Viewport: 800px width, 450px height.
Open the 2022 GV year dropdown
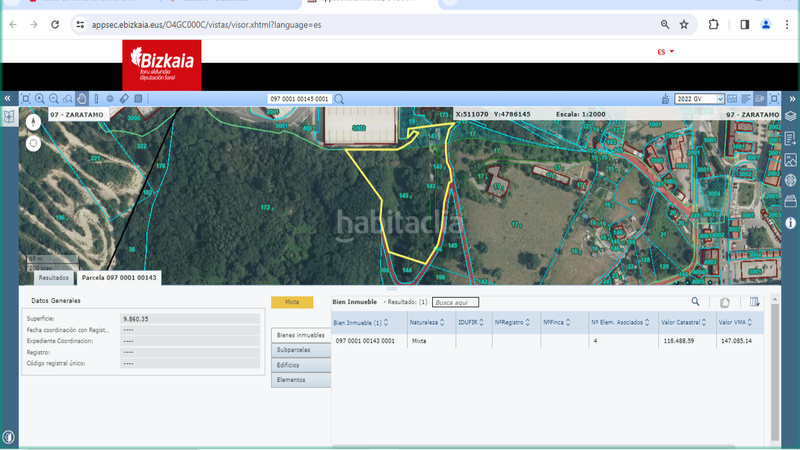tap(699, 99)
